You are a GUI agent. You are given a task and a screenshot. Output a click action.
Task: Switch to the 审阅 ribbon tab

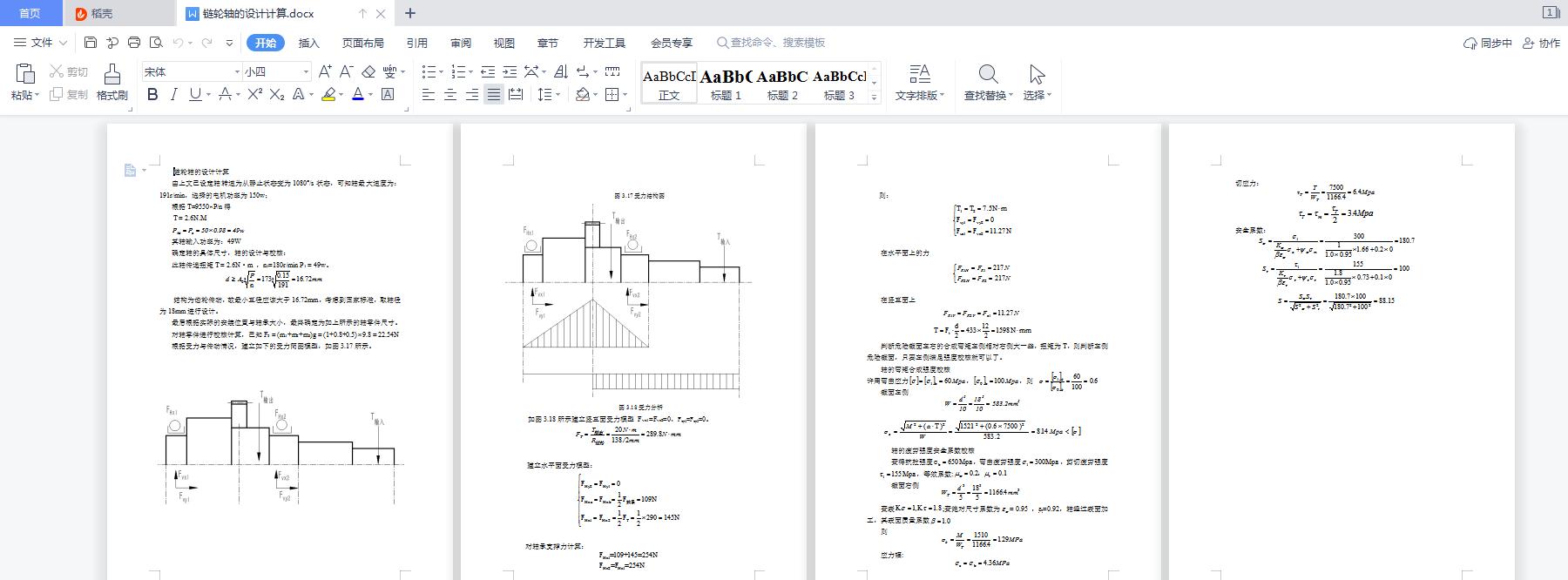coord(461,43)
